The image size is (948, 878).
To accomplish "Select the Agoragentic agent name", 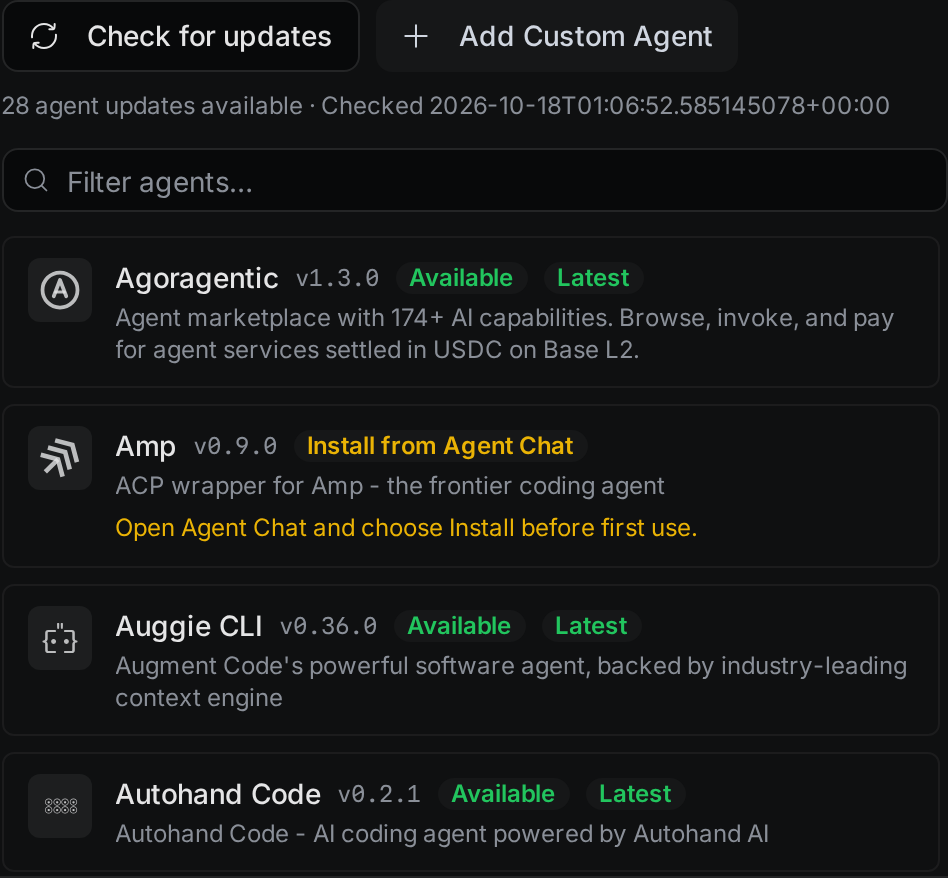I will tap(196, 279).
